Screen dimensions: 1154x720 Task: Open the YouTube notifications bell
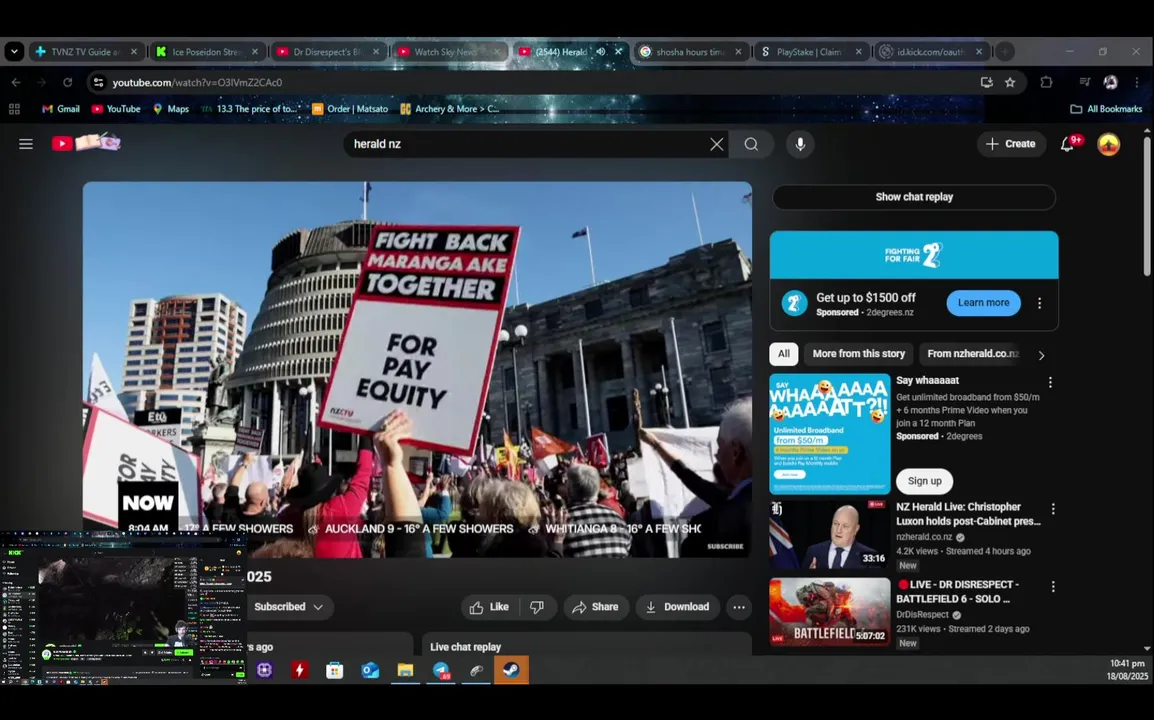[1068, 144]
